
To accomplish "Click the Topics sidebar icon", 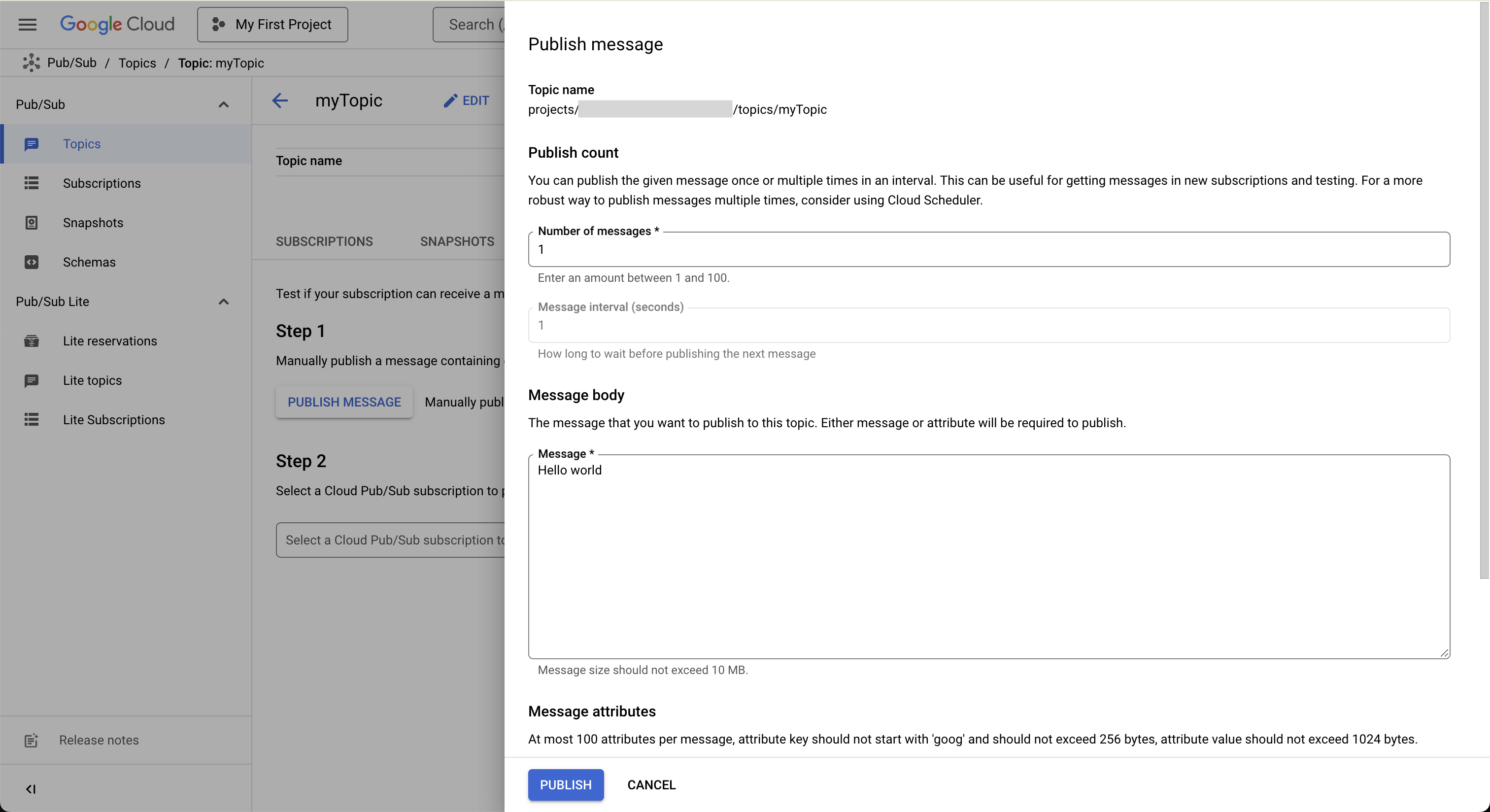I will 31,144.
